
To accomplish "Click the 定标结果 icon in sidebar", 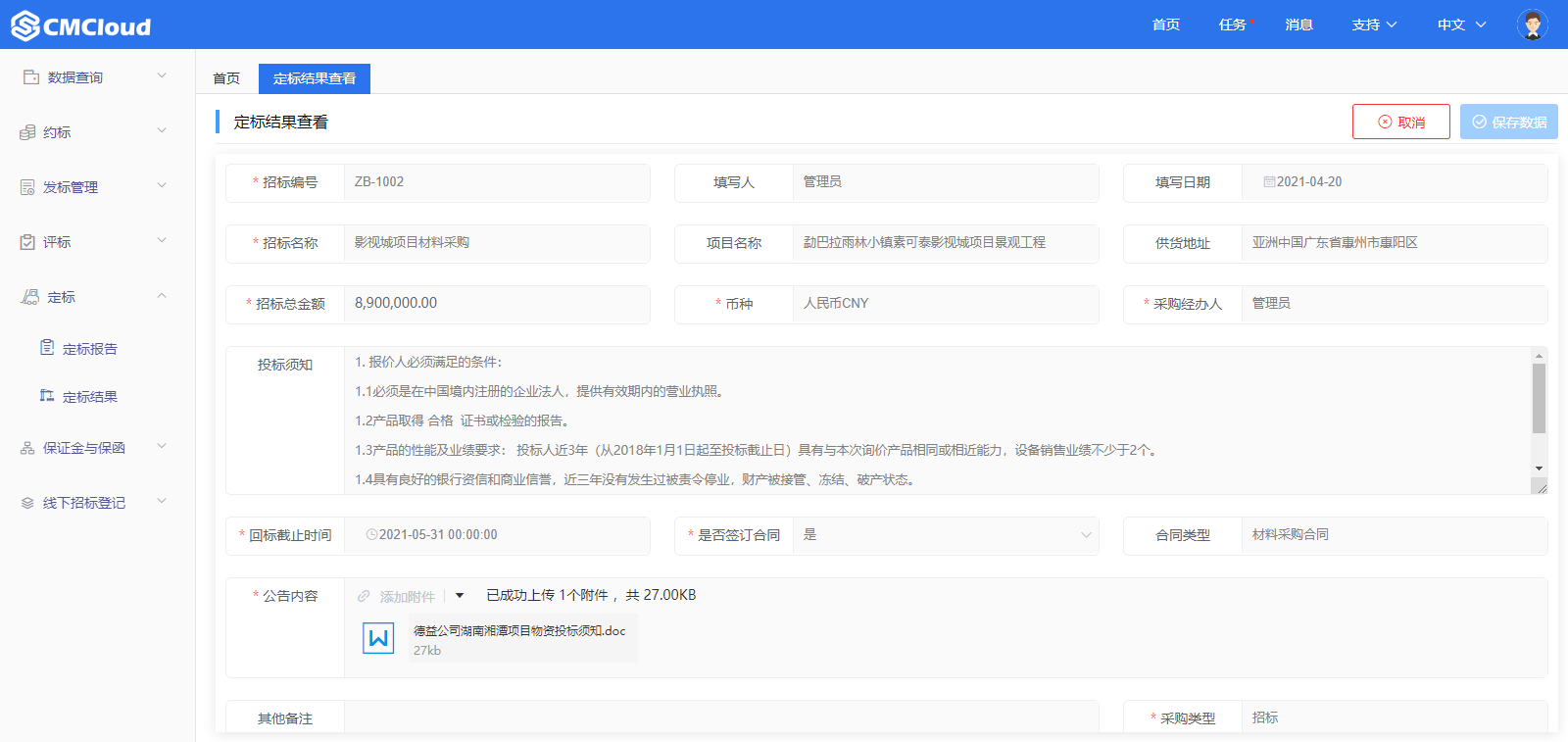I will (47, 395).
